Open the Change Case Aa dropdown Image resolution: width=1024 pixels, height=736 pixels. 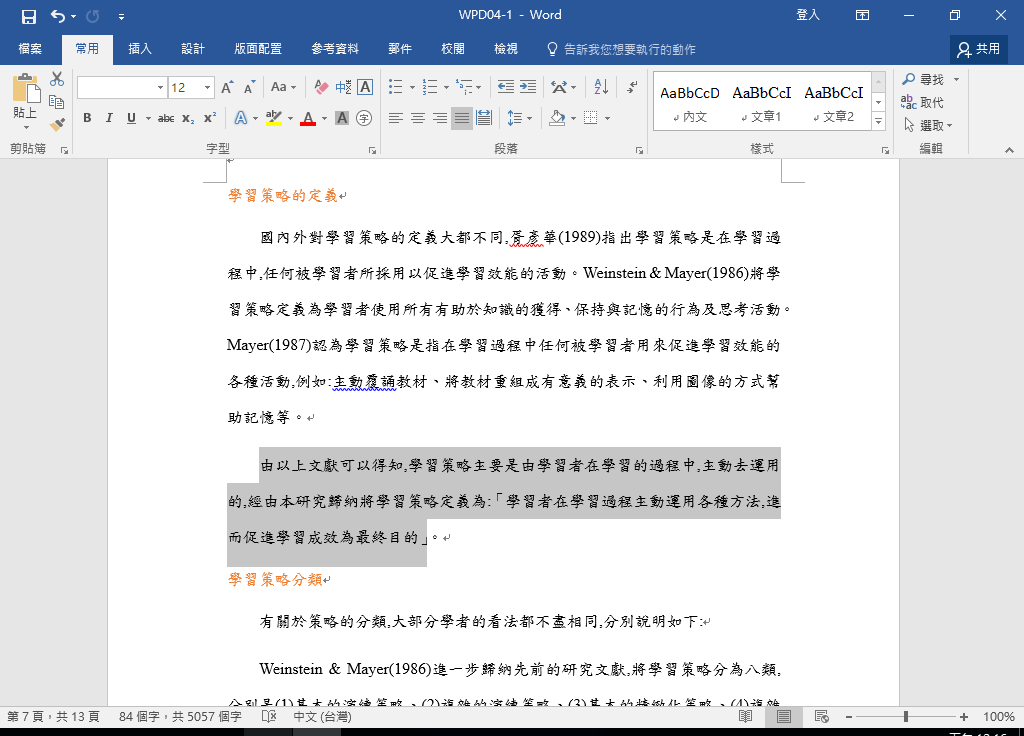(x=283, y=87)
